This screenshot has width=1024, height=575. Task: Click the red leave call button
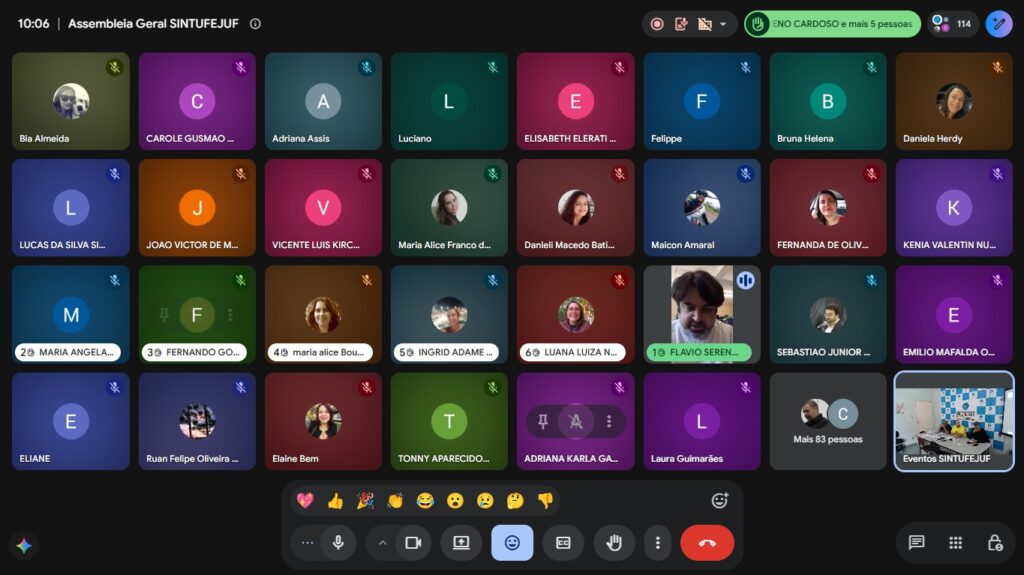707,542
